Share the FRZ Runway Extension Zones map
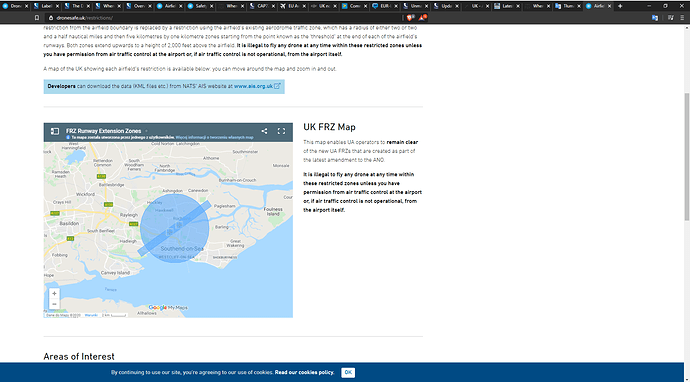Viewport: 690px width, 382px height. [264, 131]
